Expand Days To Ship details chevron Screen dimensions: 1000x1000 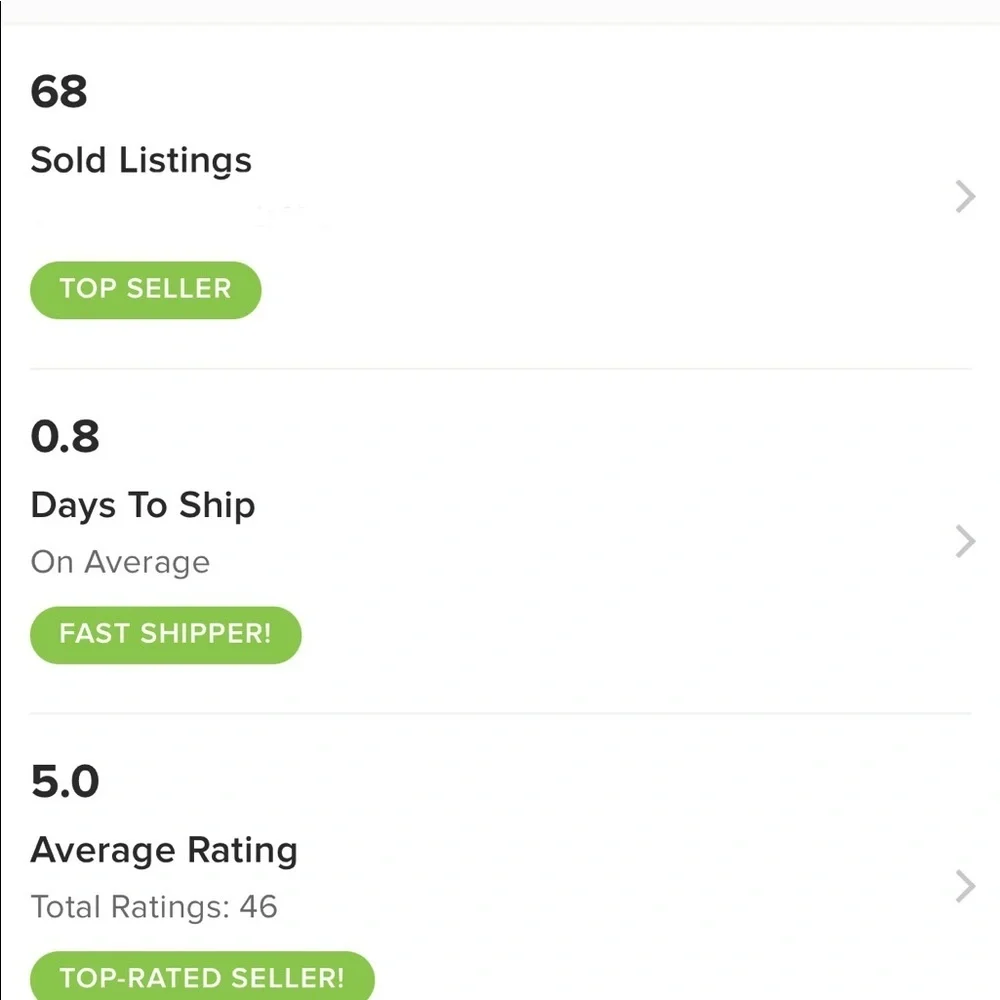965,541
